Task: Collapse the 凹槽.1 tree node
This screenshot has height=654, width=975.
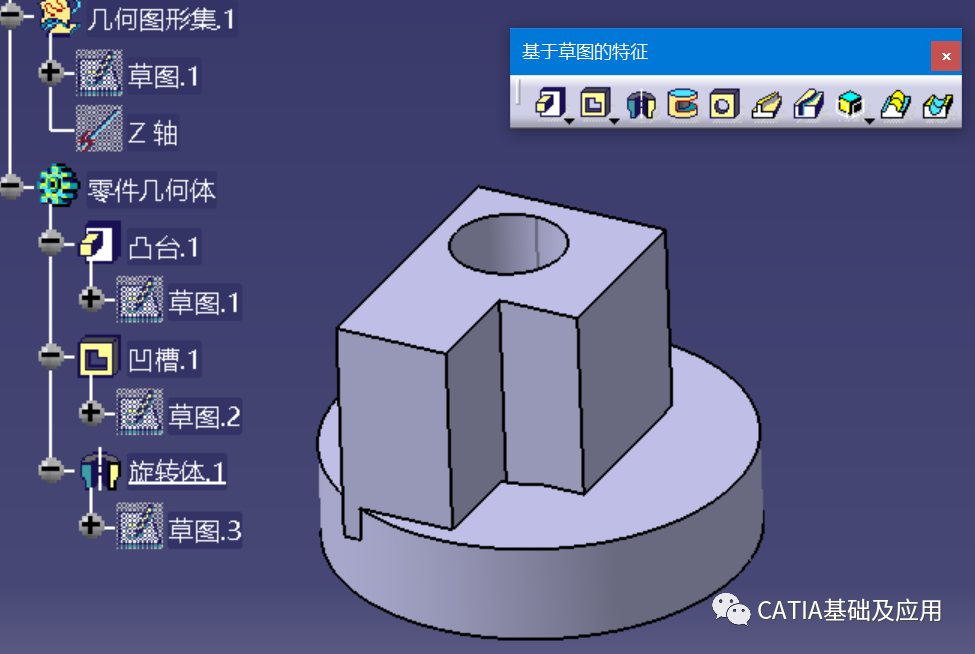Action: [50, 356]
